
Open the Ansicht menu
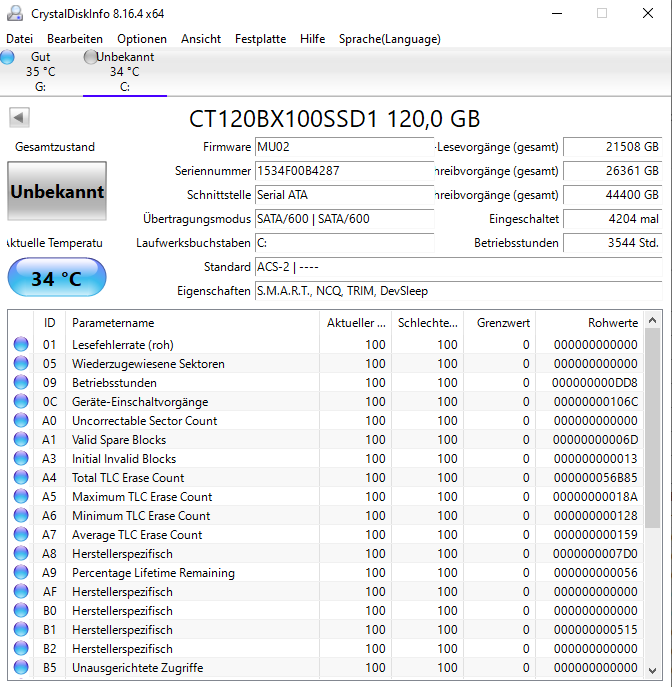click(201, 39)
